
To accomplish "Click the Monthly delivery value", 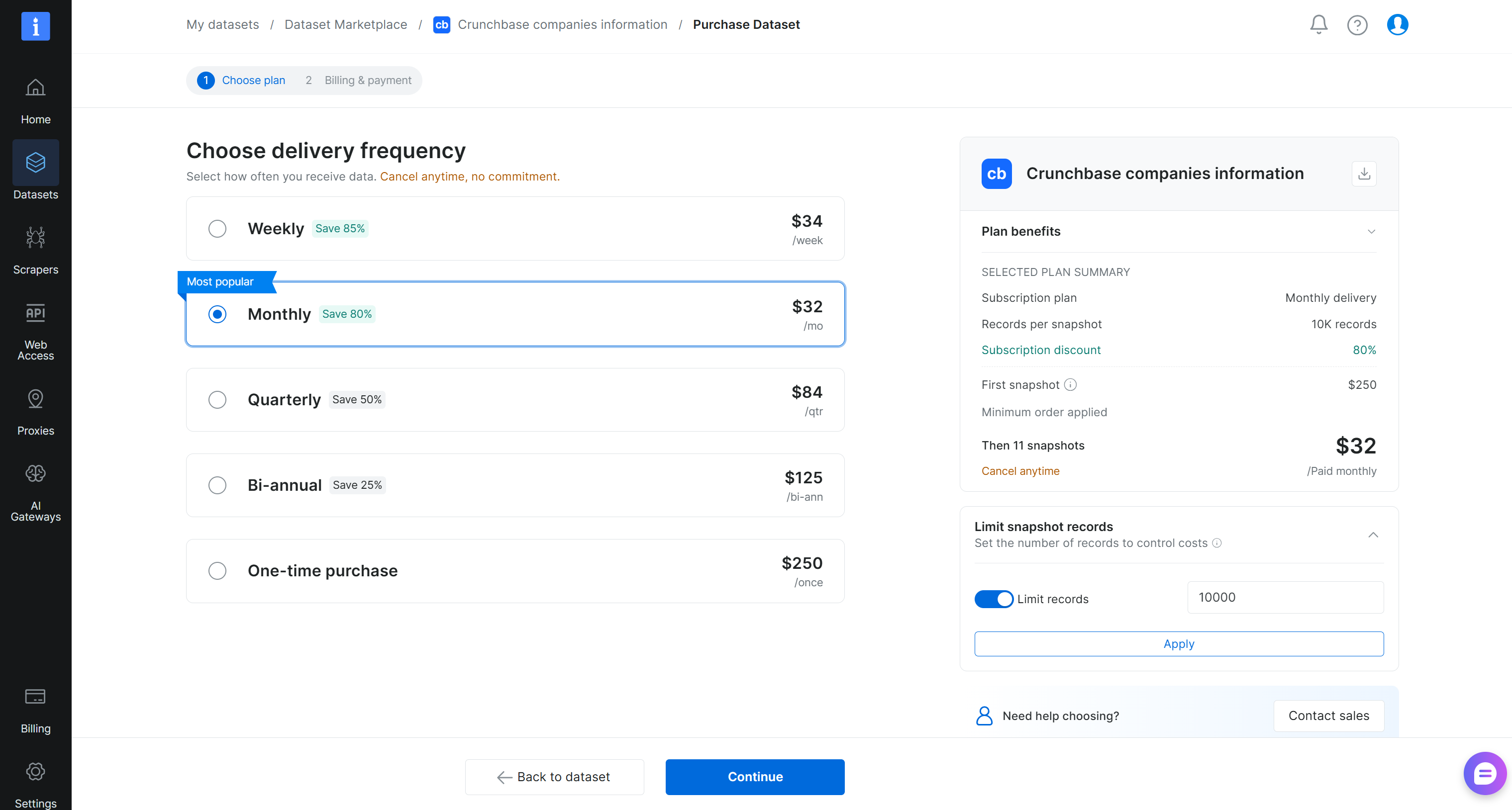I will pyautogui.click(x=1330, y=298).
